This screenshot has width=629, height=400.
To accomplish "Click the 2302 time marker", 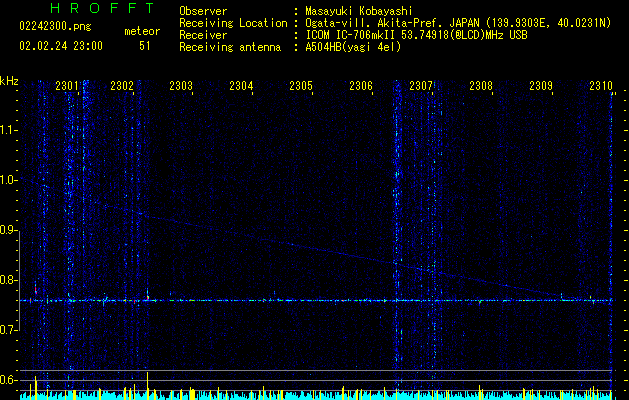I will tap(122, 85).
